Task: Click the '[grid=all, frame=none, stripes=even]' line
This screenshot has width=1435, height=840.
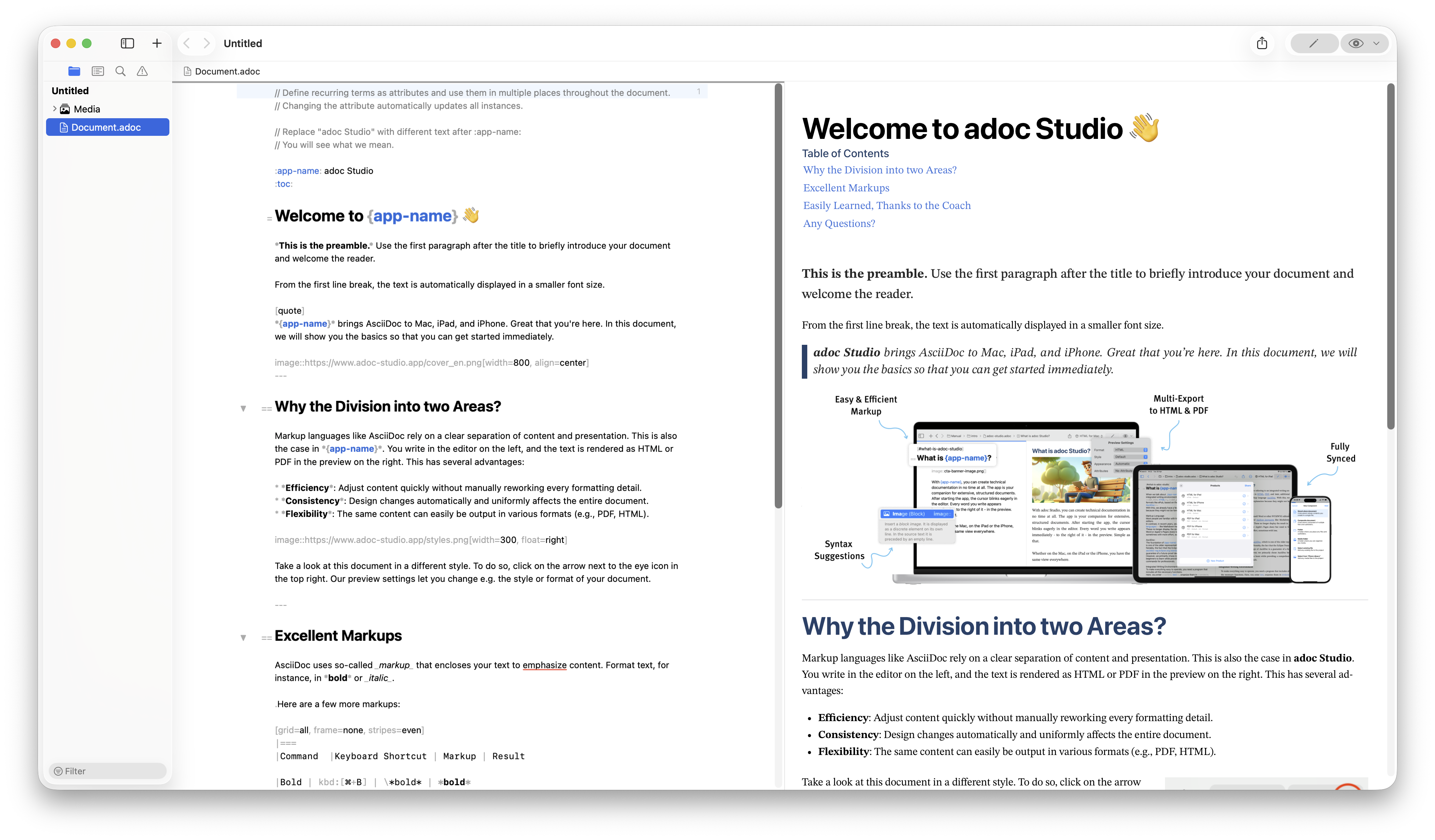Action: pos(349,730)
